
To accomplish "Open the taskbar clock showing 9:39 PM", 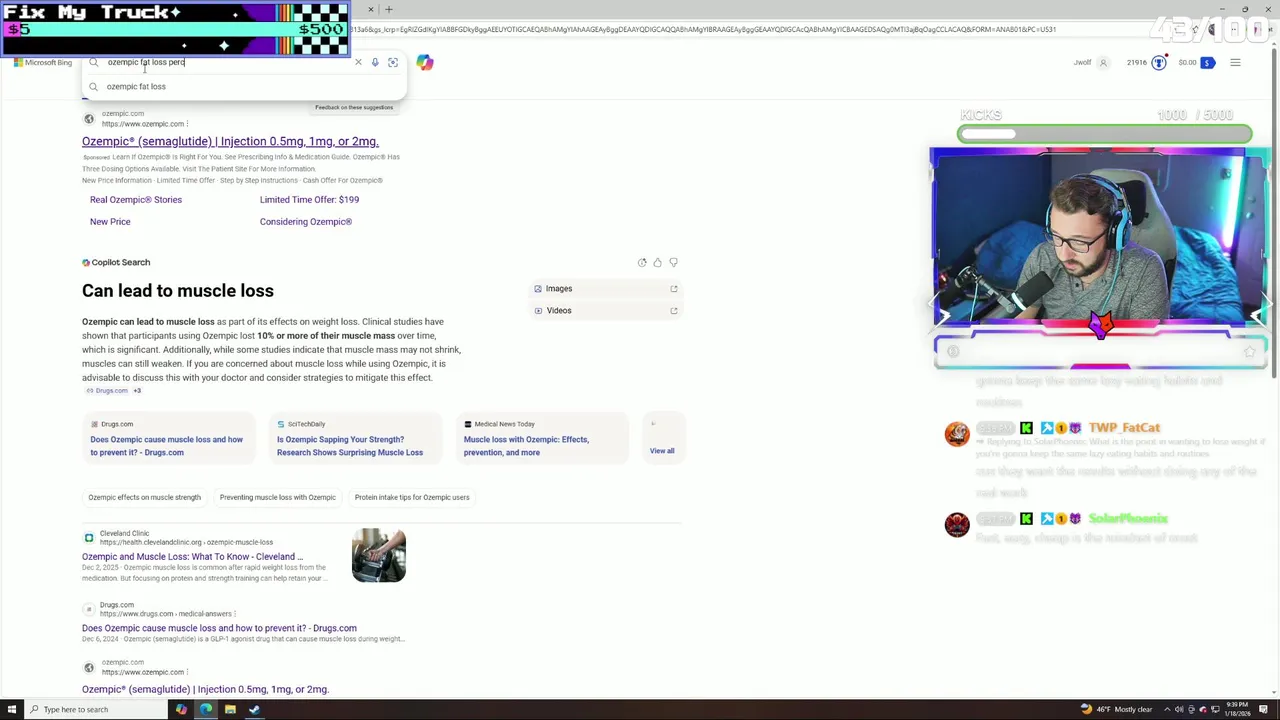I will 1236,710.
